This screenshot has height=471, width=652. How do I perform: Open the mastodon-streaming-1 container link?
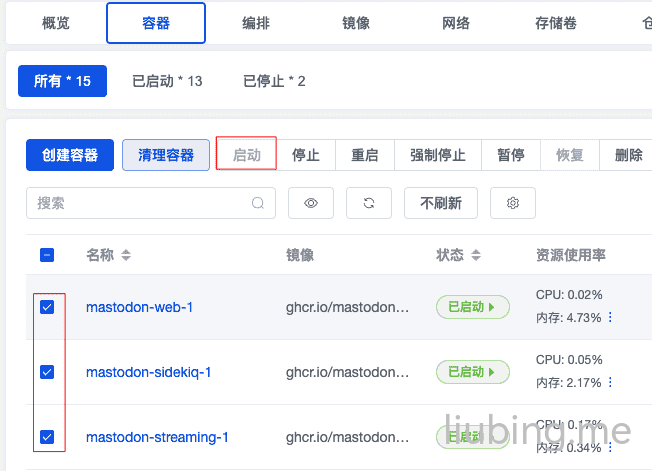pos(157,437)
